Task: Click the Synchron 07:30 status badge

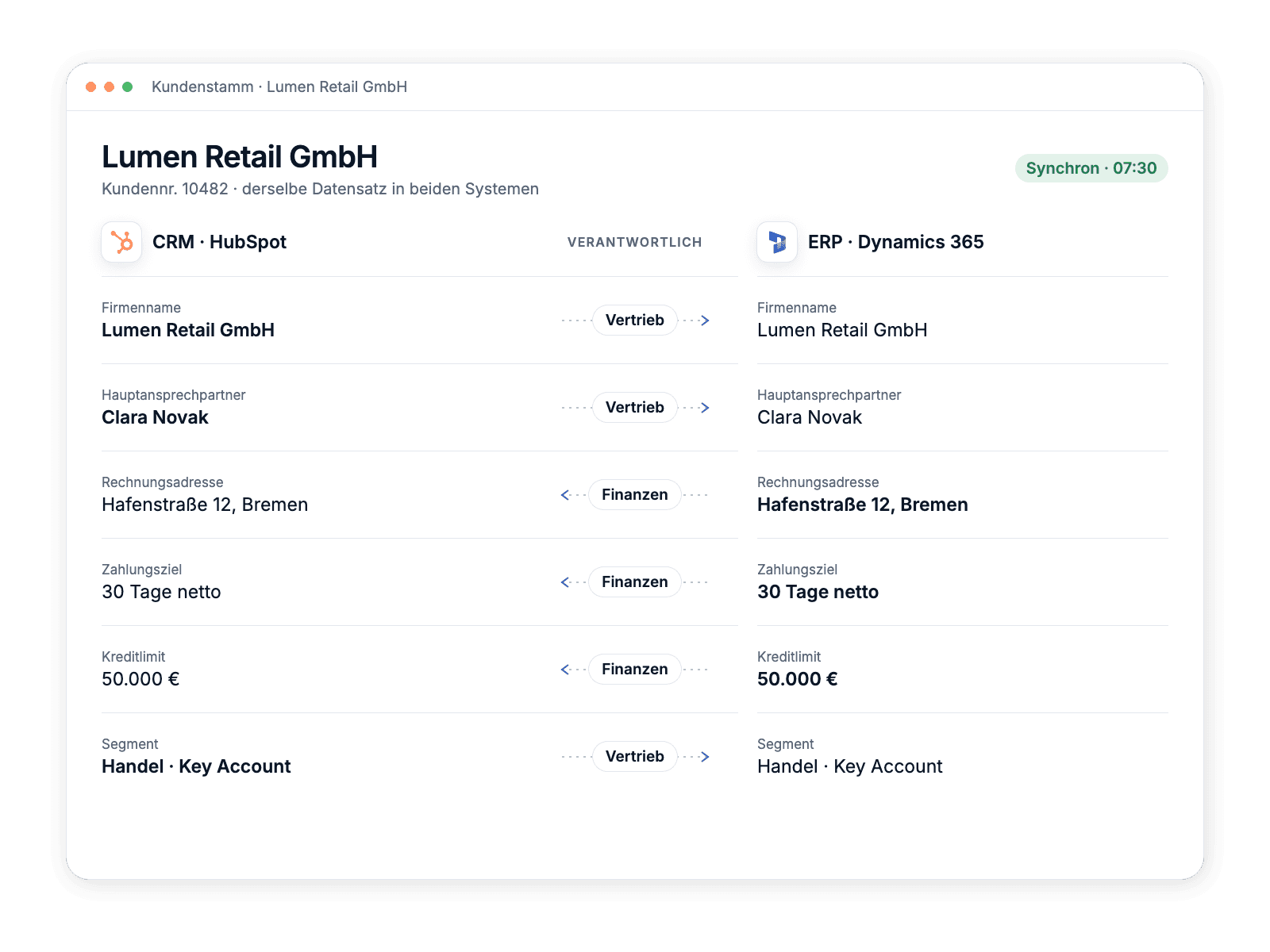Action: click(1091, 168)
